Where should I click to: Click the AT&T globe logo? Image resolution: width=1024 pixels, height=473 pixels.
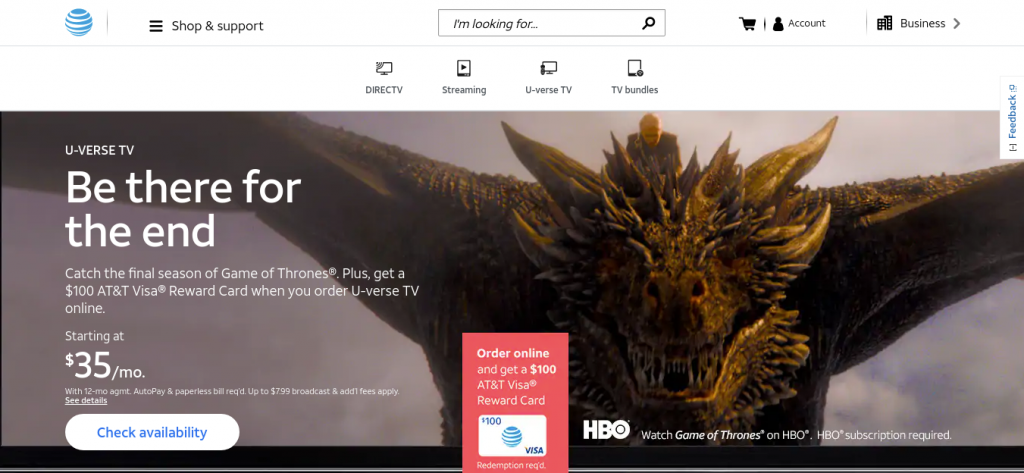(80, 23)
